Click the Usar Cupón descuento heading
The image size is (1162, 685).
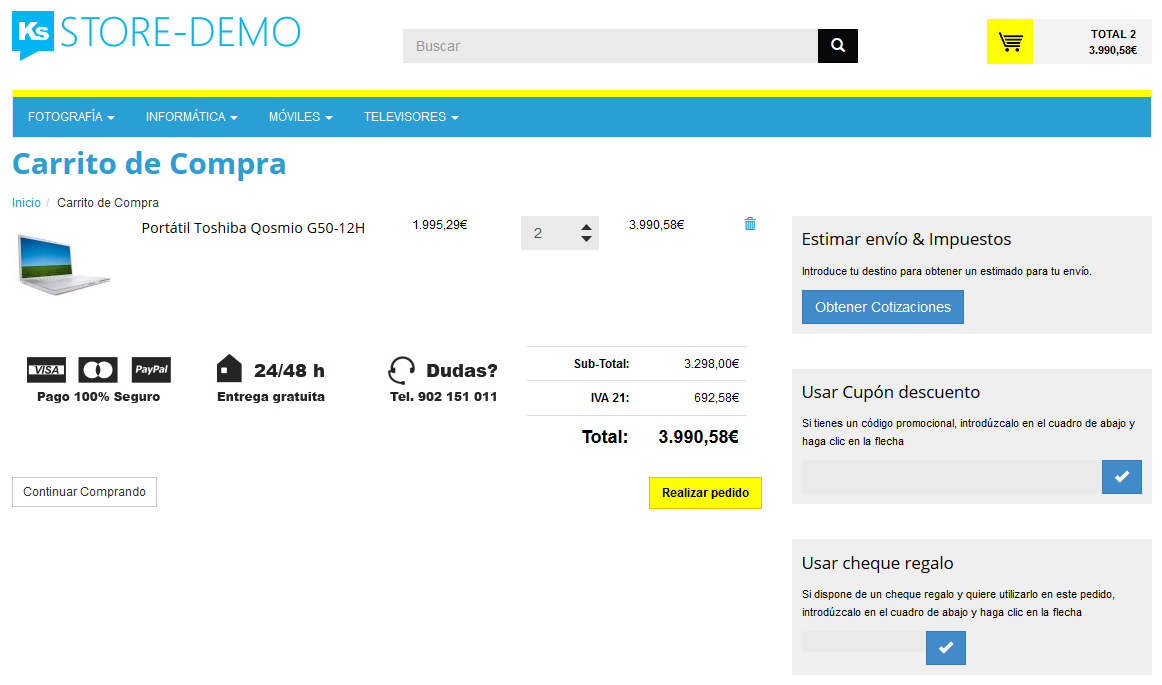891,392
